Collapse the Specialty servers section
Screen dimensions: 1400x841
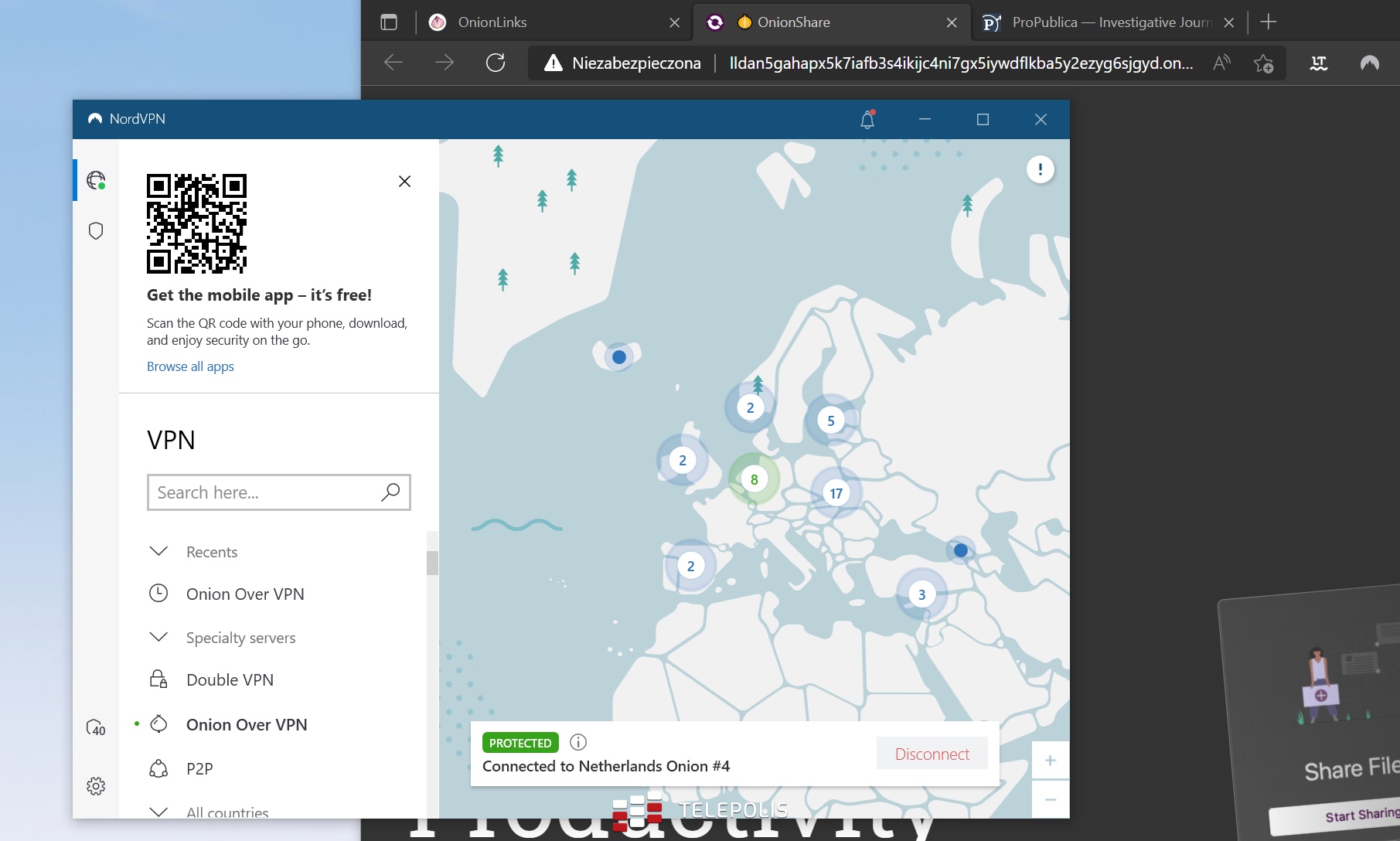158,637
